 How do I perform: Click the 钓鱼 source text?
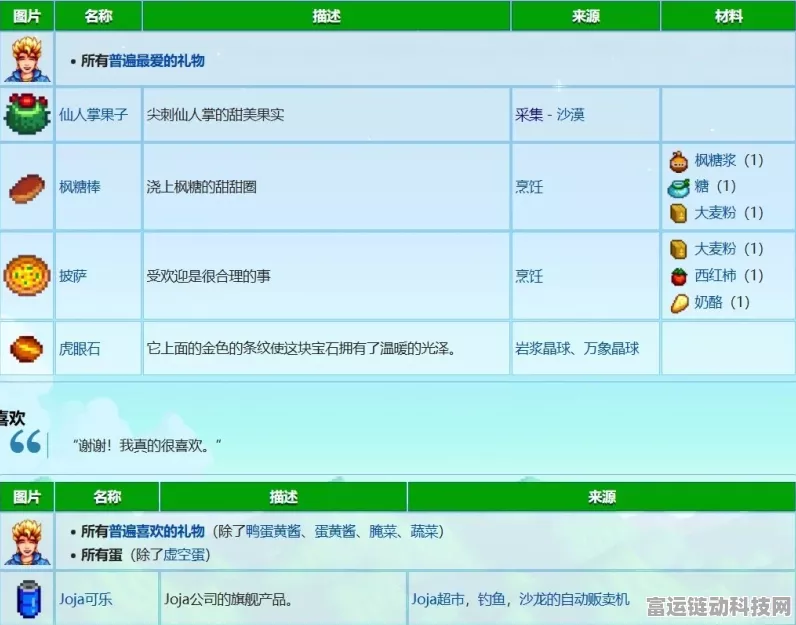point(491,600)
